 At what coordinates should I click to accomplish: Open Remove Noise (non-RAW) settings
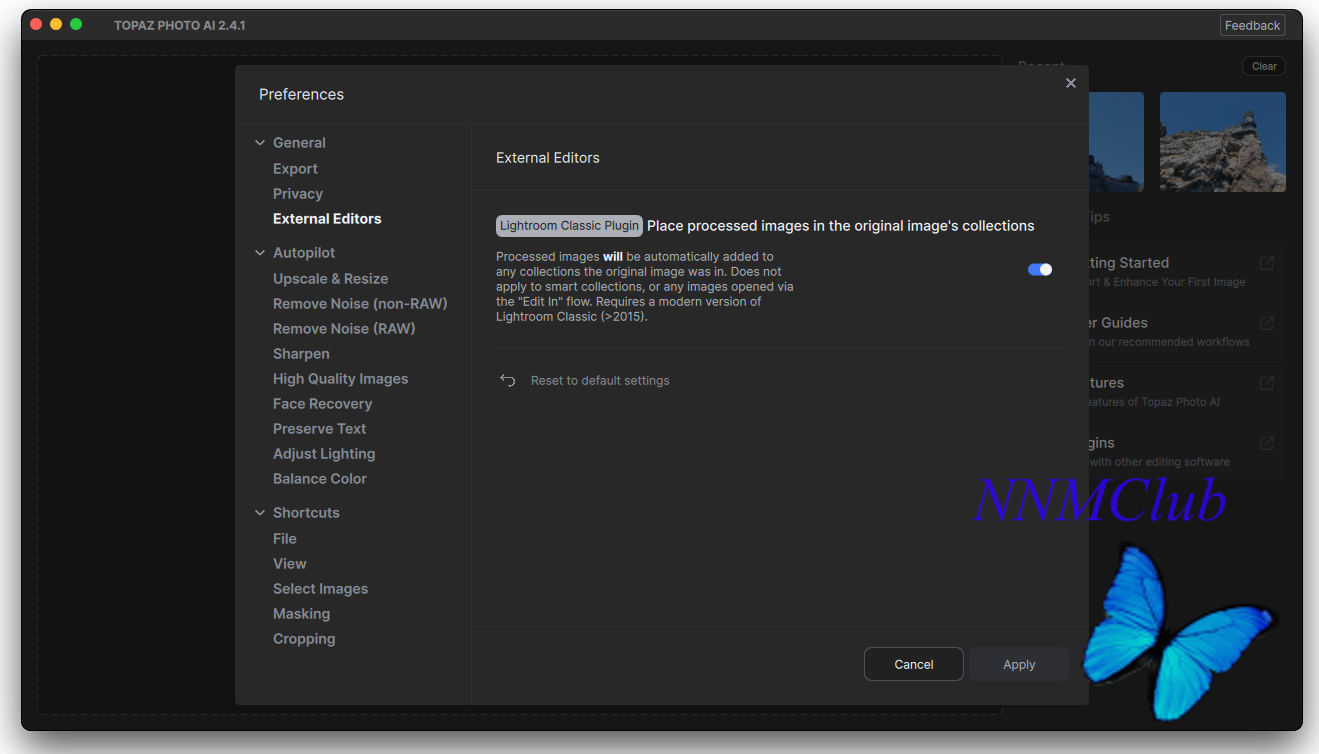coord(360,304)
